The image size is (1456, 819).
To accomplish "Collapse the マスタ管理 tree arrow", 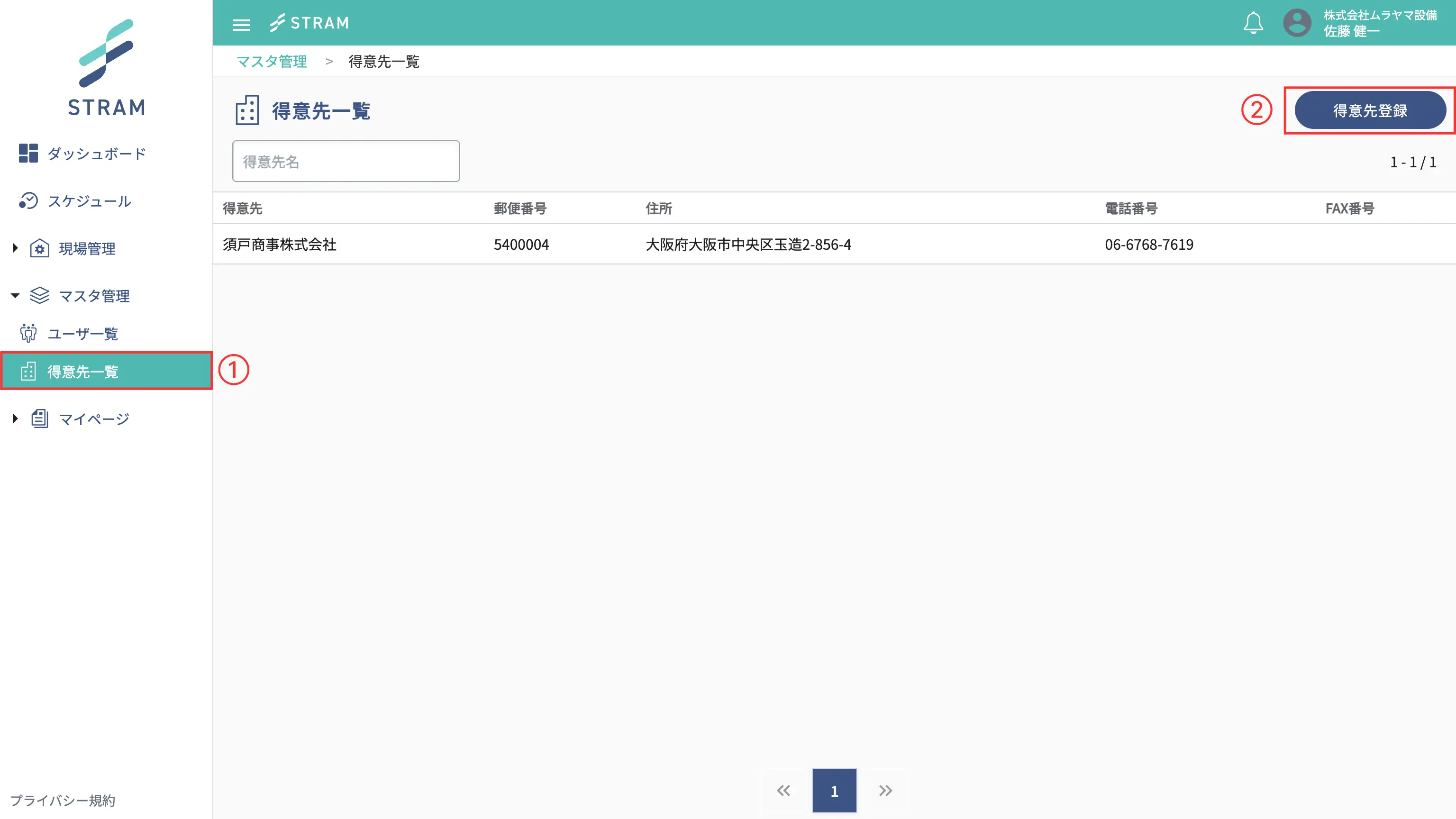I will point(15,295).
